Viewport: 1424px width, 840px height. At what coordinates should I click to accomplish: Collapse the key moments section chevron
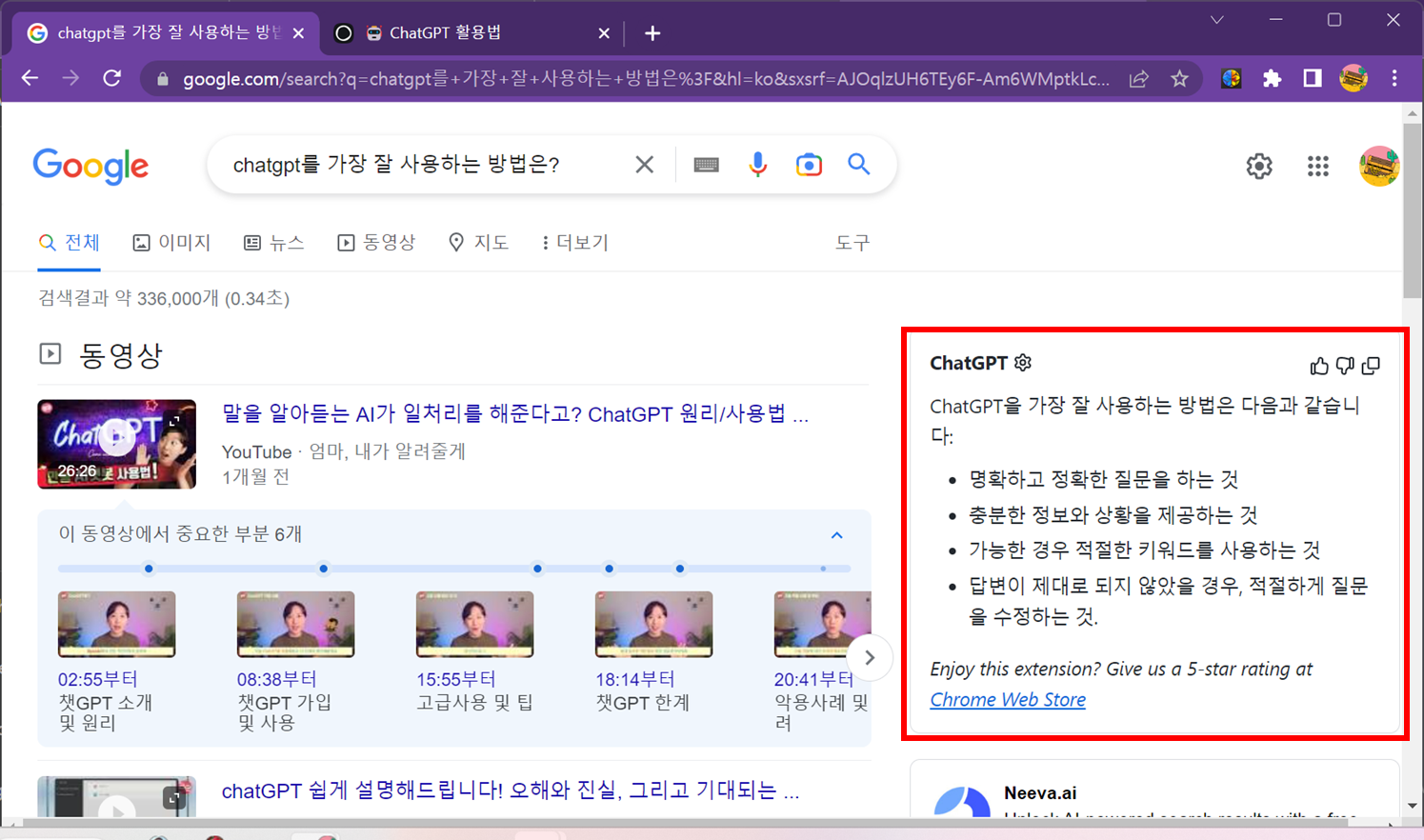[836, 535]
